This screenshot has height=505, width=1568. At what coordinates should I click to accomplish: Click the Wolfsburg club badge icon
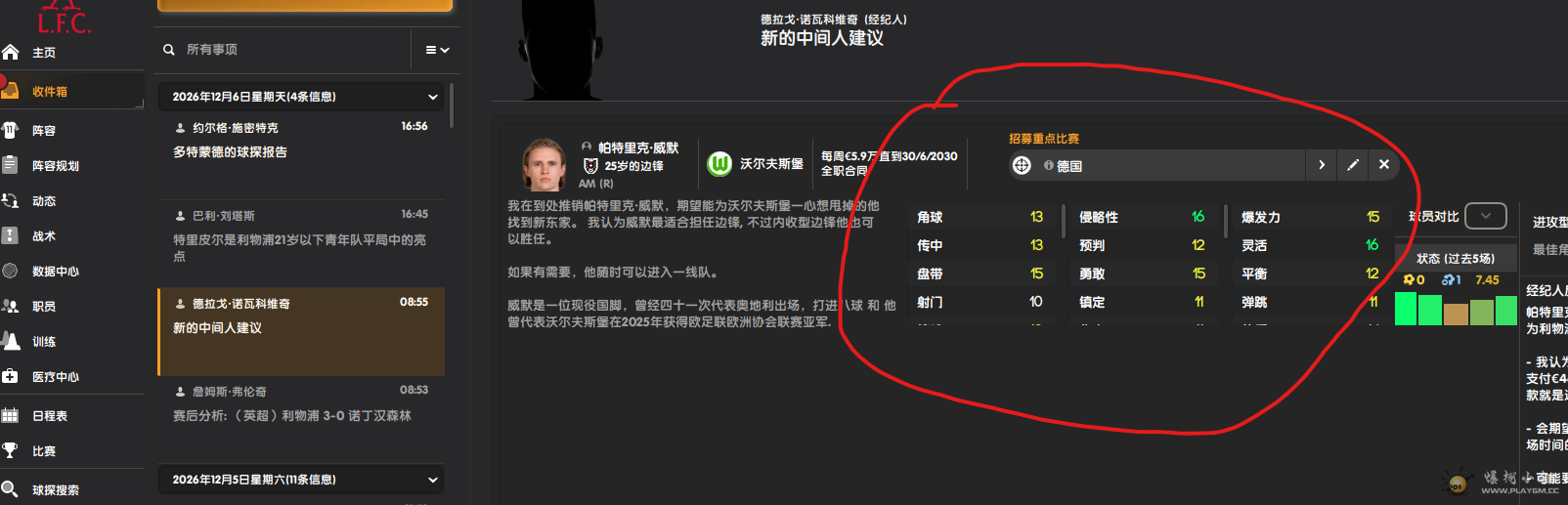719,164
